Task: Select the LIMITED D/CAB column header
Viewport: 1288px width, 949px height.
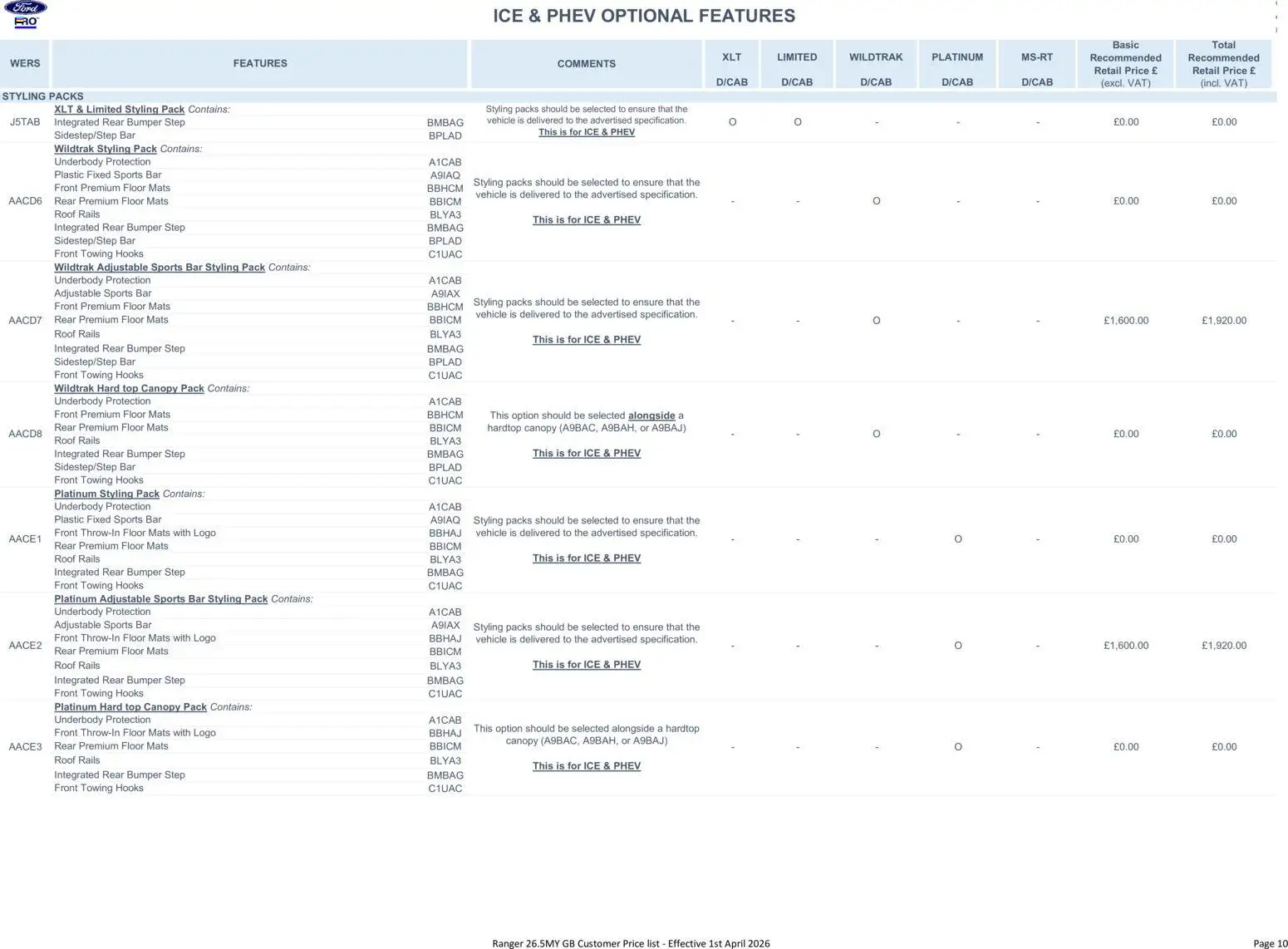Action: (x=797, y=64)
